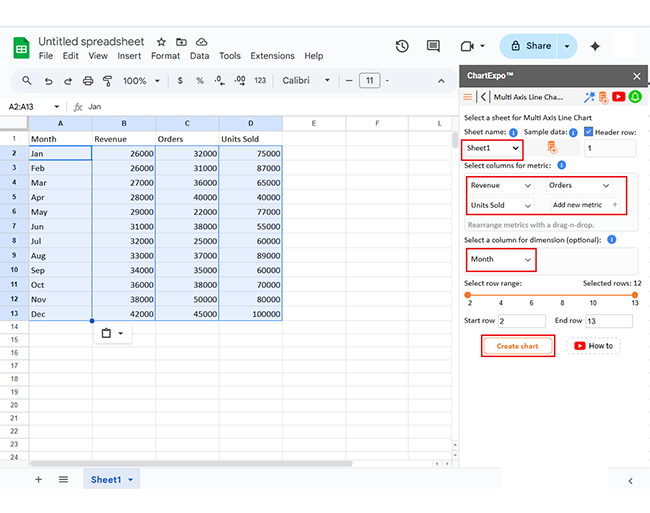Click the green notification bell icon

pyautogui.click(x=634, y=97)
